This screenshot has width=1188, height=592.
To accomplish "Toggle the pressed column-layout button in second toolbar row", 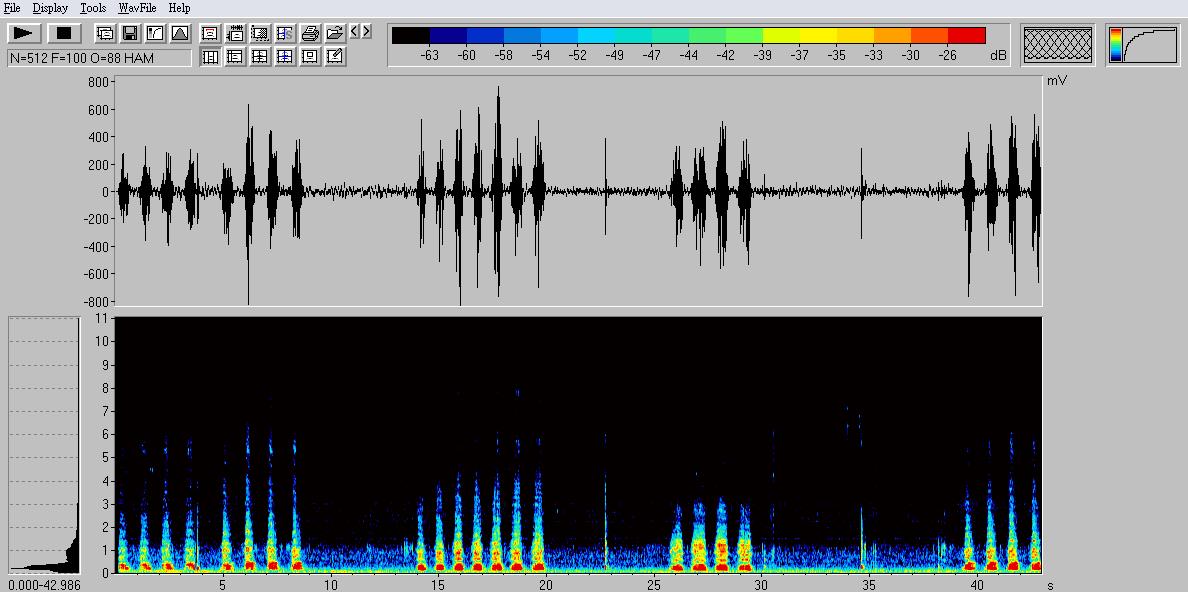I will point(210,57).
